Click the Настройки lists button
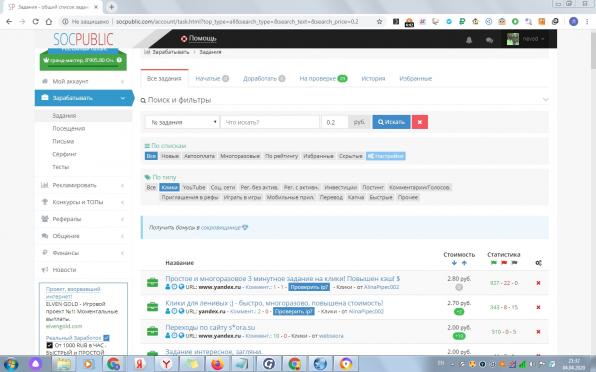The image size is (596, 372). pyautogui.click(x=386, y=156)
